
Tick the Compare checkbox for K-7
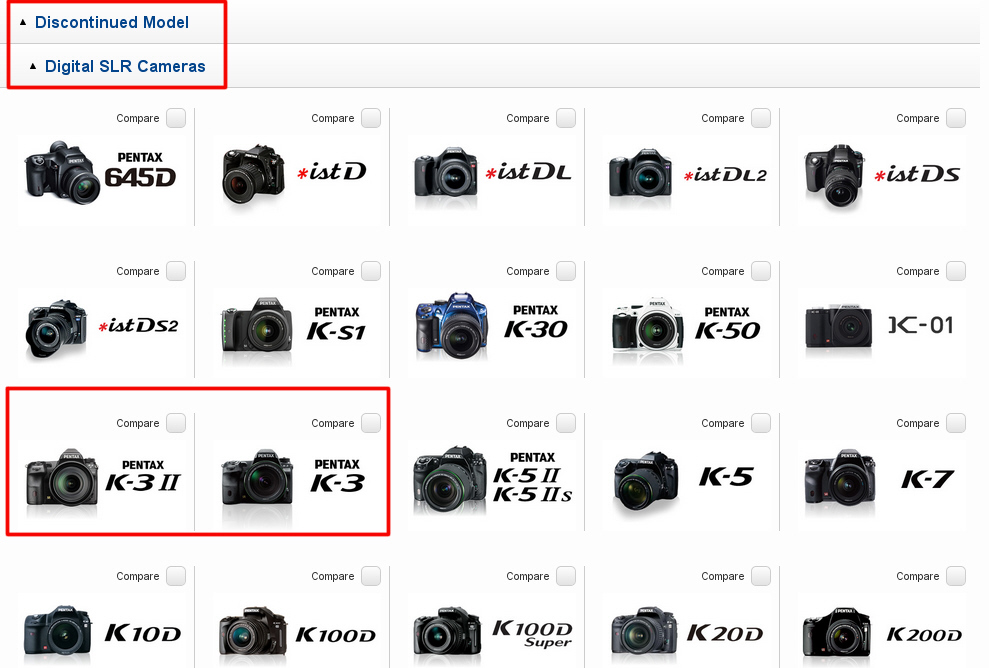[956, 423]
